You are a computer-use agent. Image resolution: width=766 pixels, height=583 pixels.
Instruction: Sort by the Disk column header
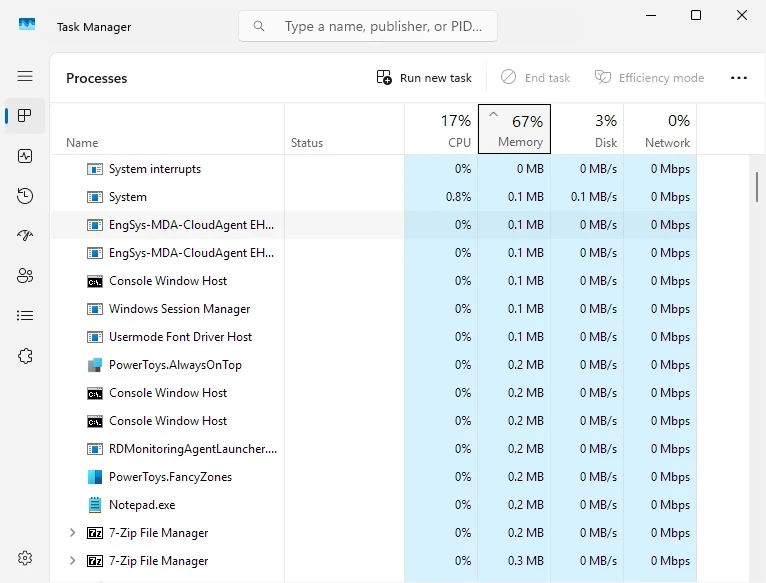click(x=587, y=129)
